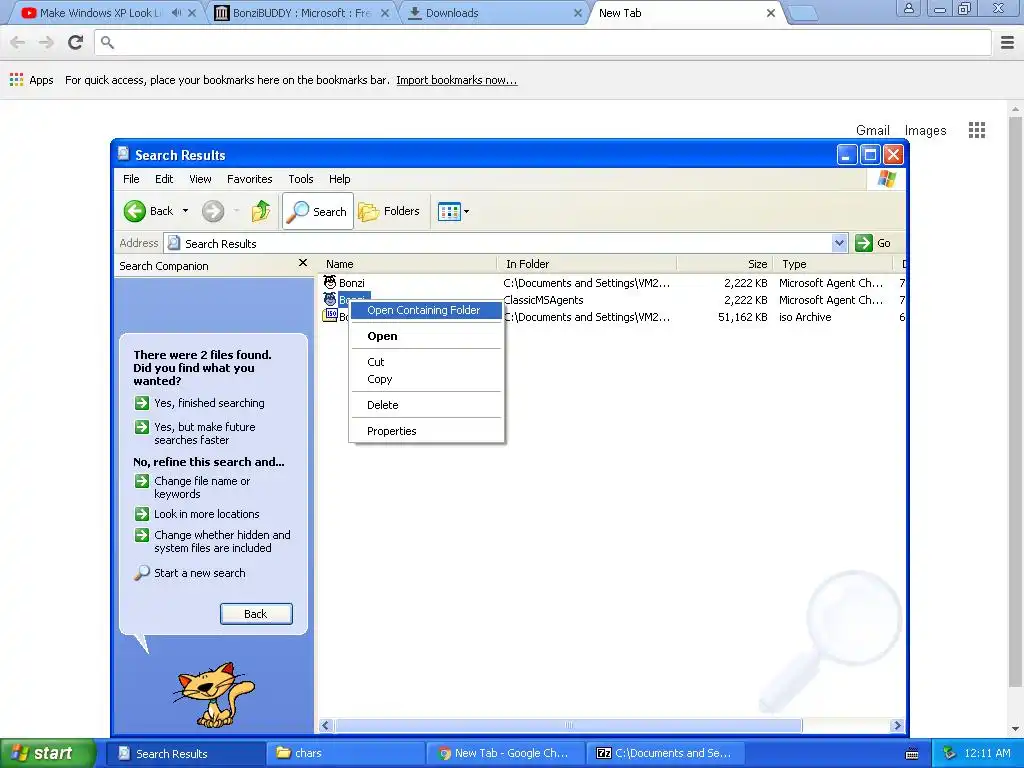Click the Images link

point(925,130)
